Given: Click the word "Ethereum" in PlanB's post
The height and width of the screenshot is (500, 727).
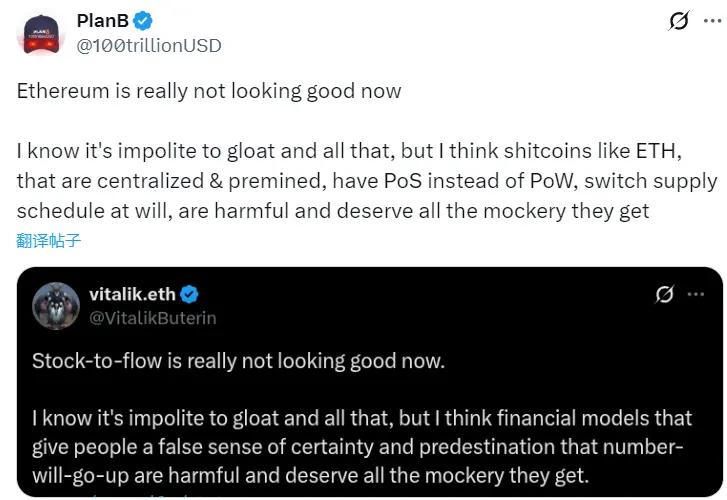Looking at the screenshot, I should click(60, 91).
